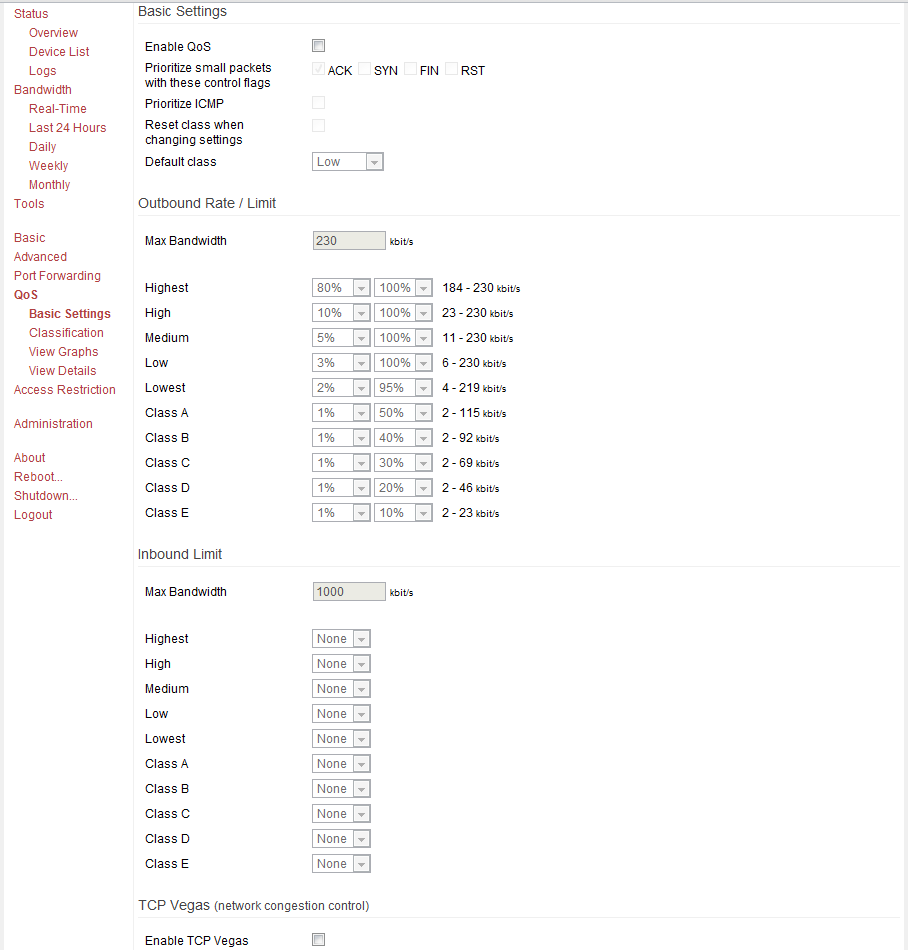Open the Device List page
The height and width of the screenshot is (950, 908).
(59, 52)
